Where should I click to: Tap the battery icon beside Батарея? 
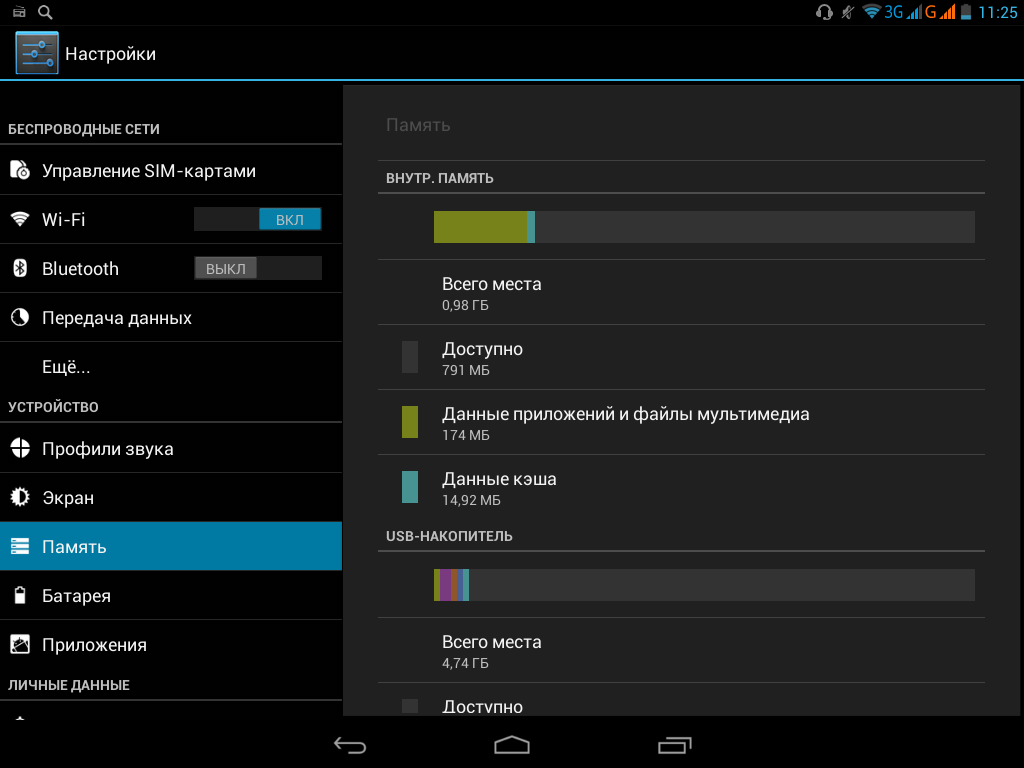pos(20,595)
